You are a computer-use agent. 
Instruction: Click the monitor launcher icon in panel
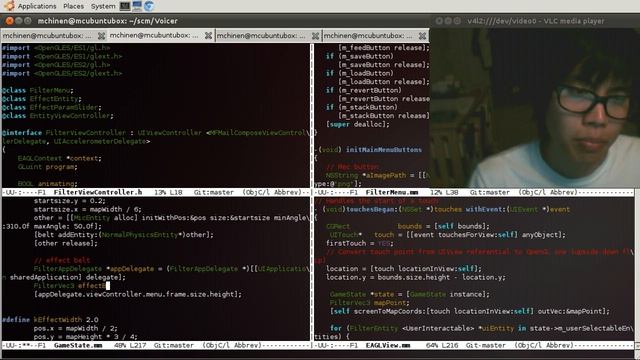137,6
